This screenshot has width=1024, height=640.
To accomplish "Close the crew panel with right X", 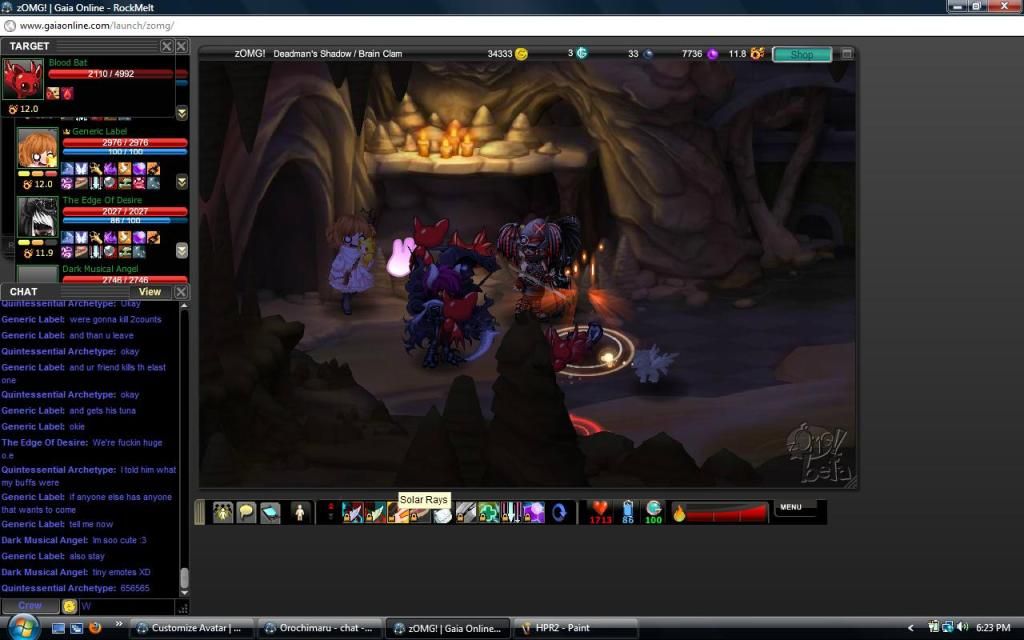I will pyautogui.click(x=182, y=46).
